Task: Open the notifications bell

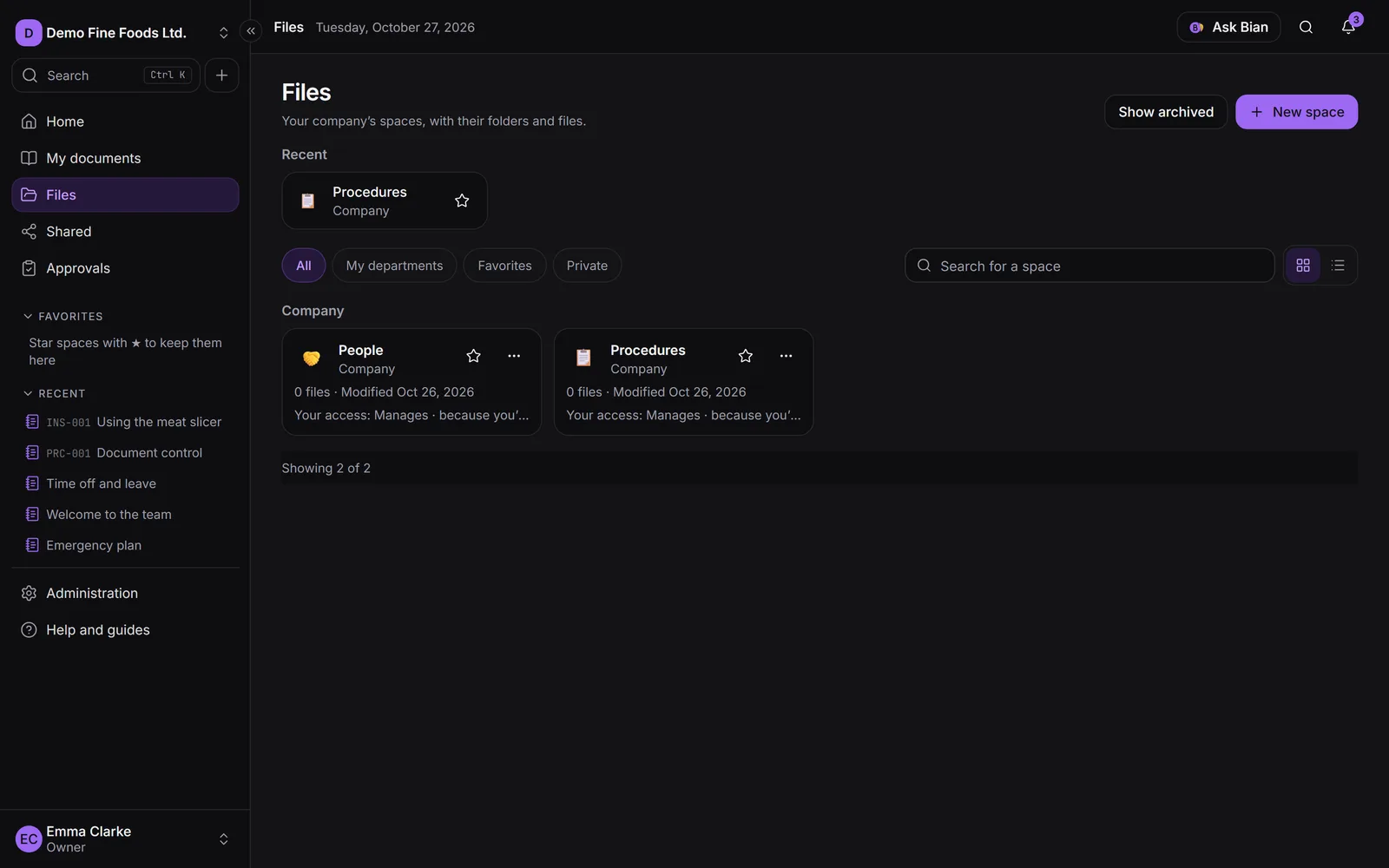Action: [1348, 27]
